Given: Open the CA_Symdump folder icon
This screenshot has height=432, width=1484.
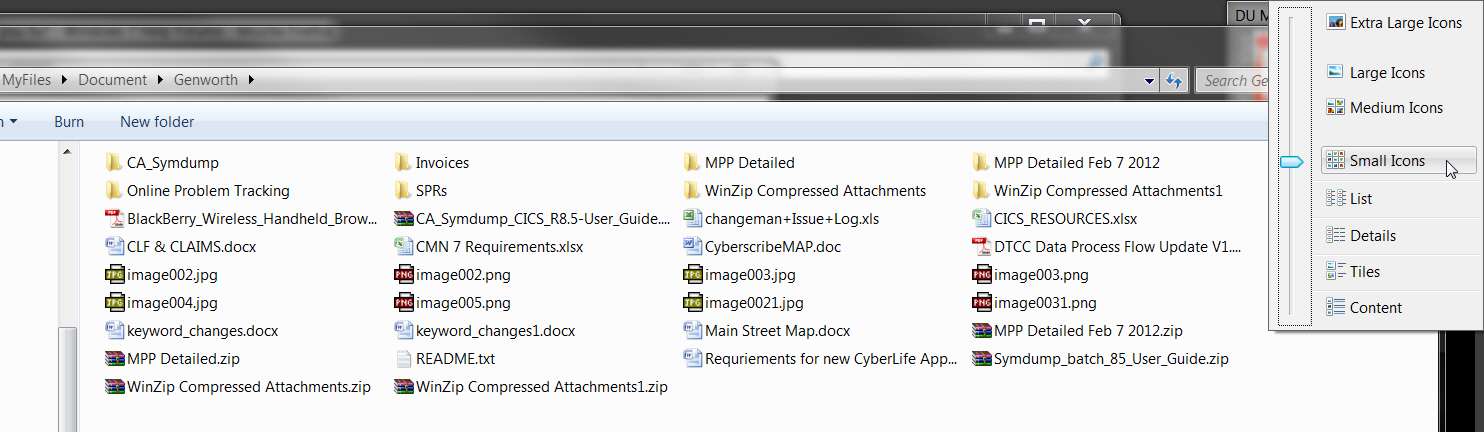Looking at the screenshot, I should (113, 162).
